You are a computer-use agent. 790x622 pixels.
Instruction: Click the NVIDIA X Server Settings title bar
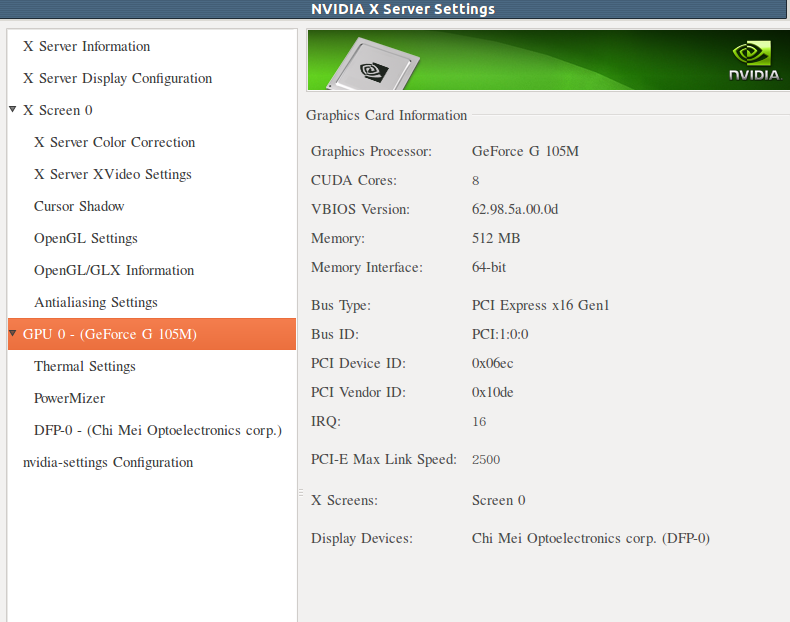click(393, 9)
